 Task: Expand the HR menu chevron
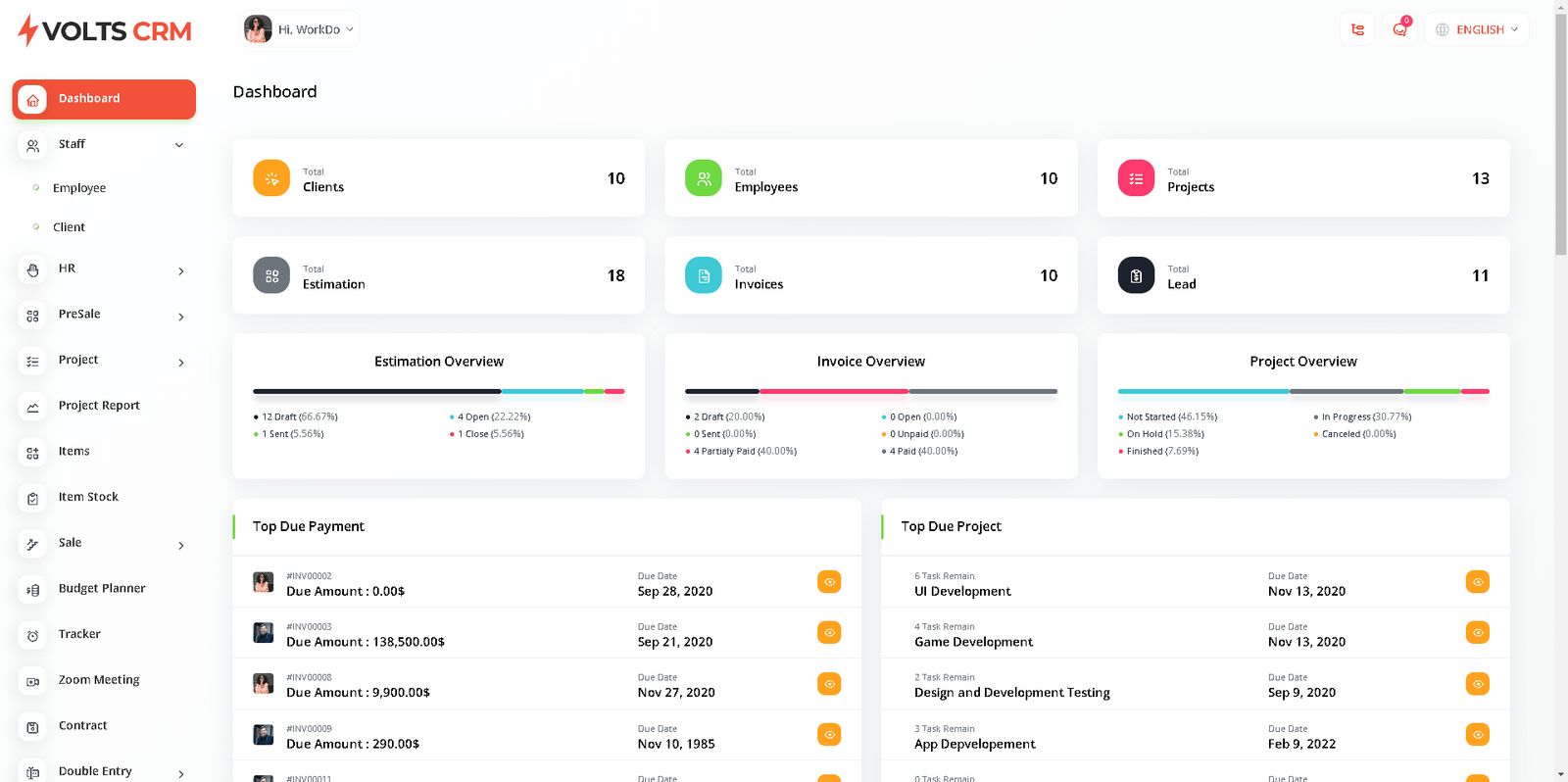pos(181,270)
